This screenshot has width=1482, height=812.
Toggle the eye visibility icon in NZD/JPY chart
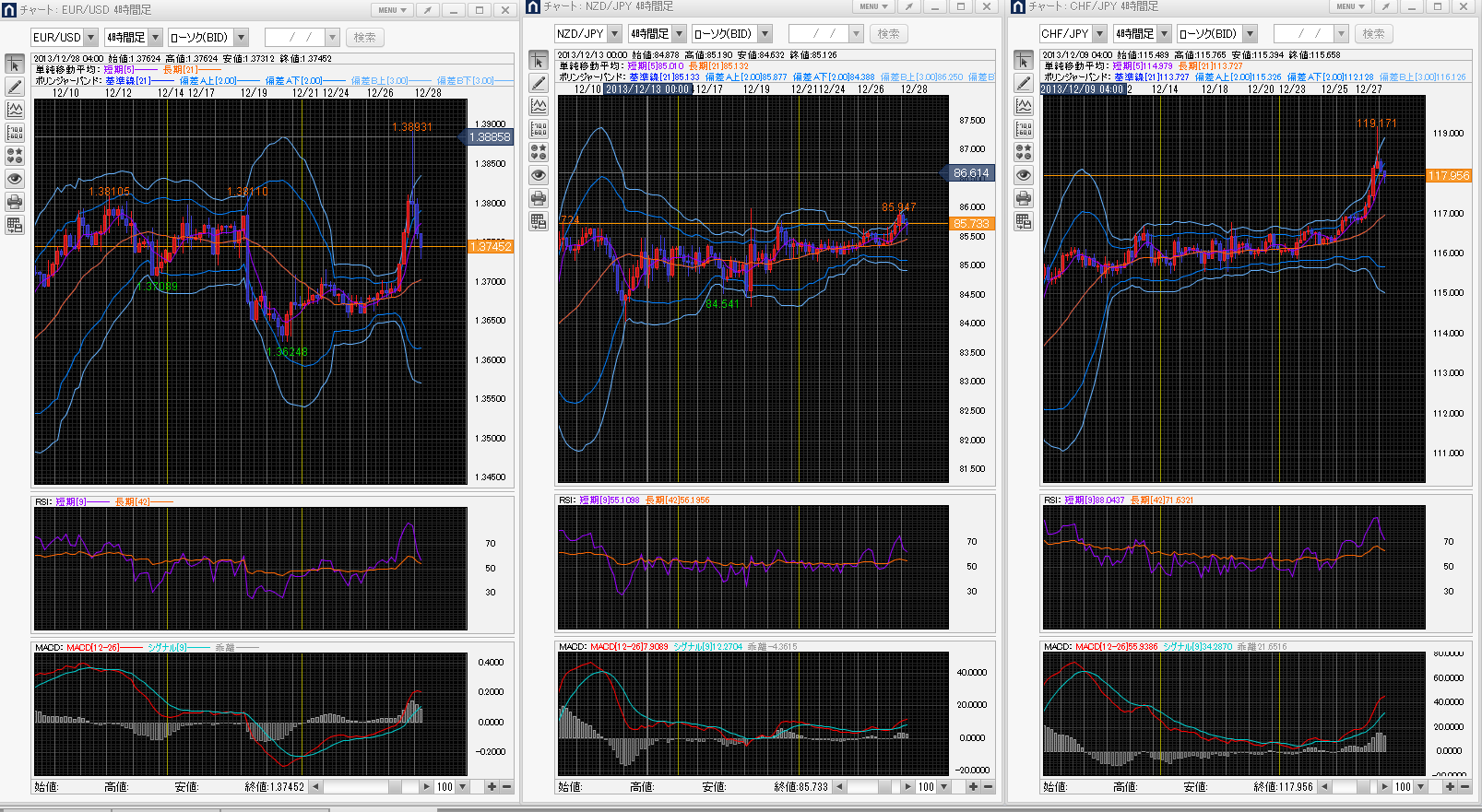539,175
